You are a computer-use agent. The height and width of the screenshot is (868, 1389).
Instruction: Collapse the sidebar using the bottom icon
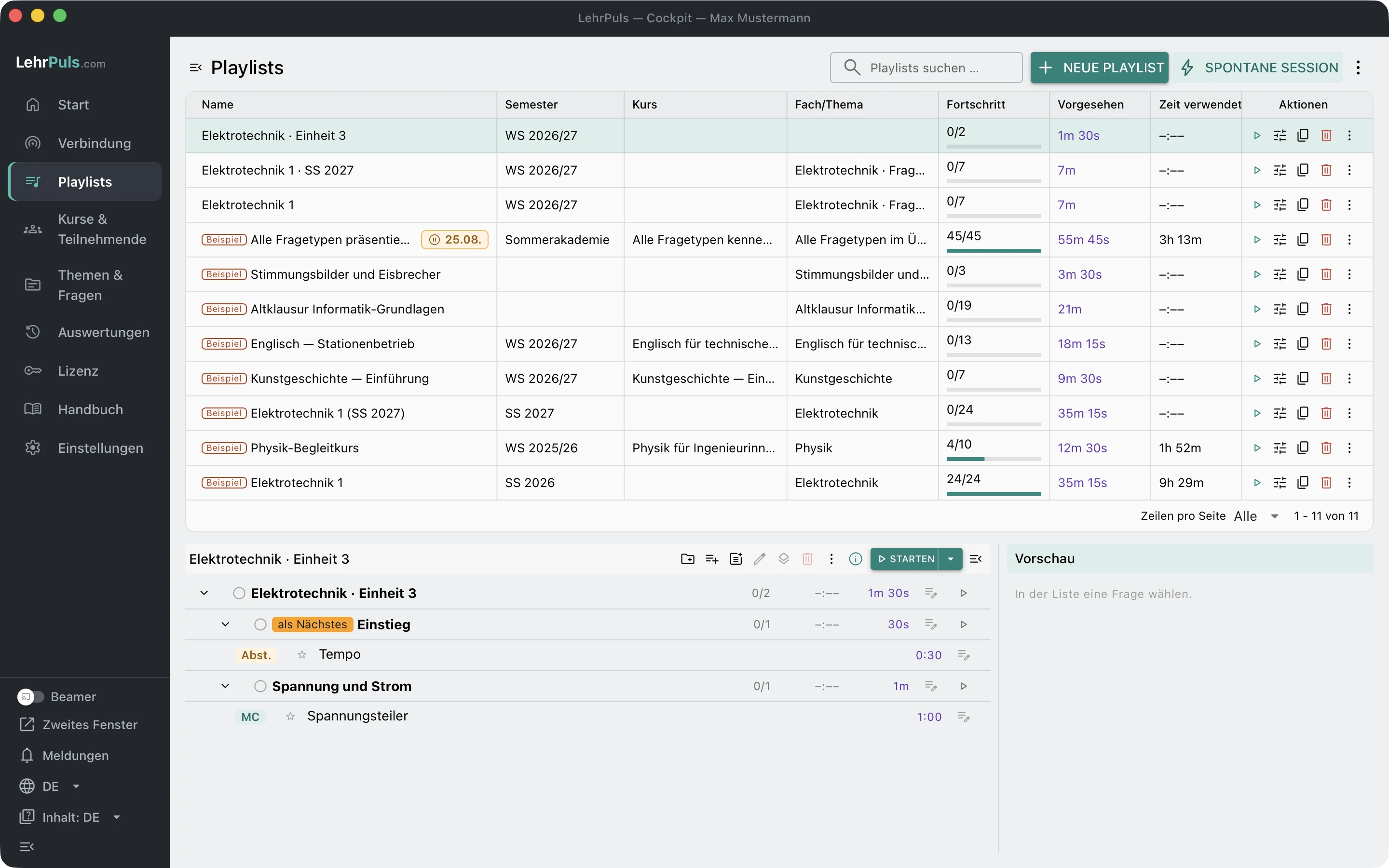pyautogui.click(x=27, y=846)
